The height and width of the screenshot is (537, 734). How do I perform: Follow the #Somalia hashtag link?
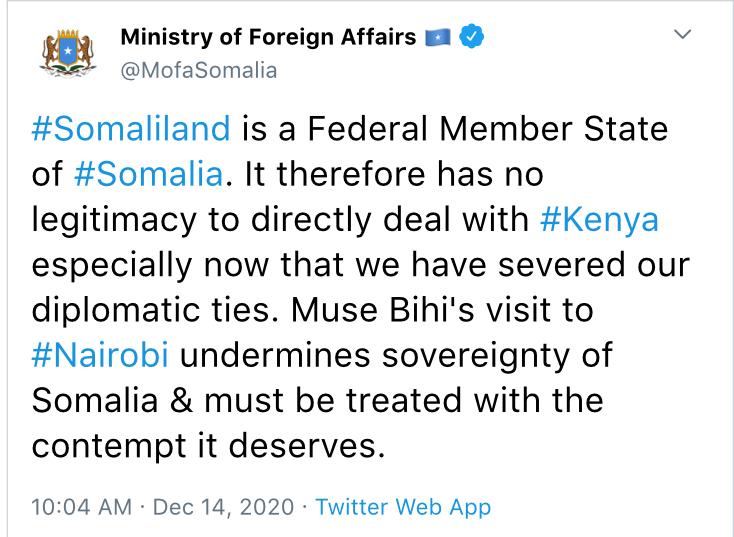pyautogui.click(x=148, y=174)
